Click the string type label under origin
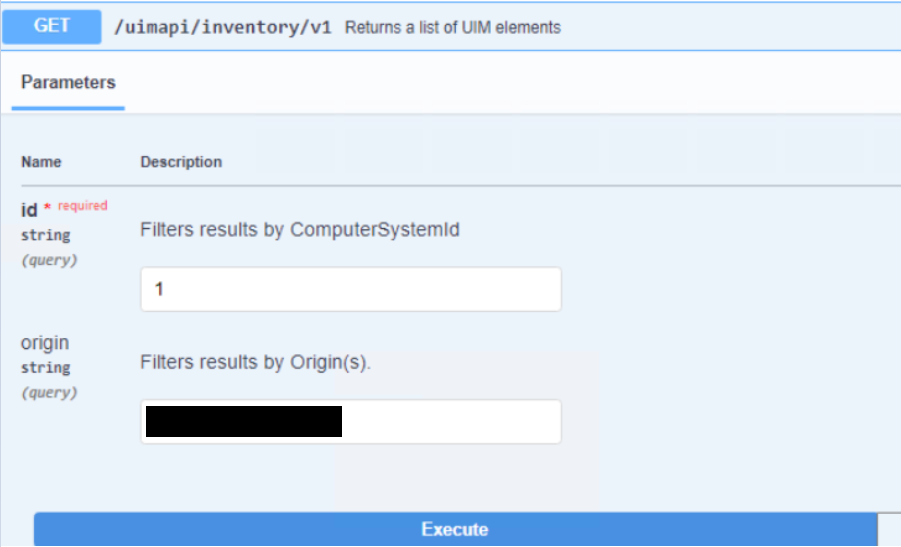The height and width of the screenshot is (547, 901). (x=46, y=368)
